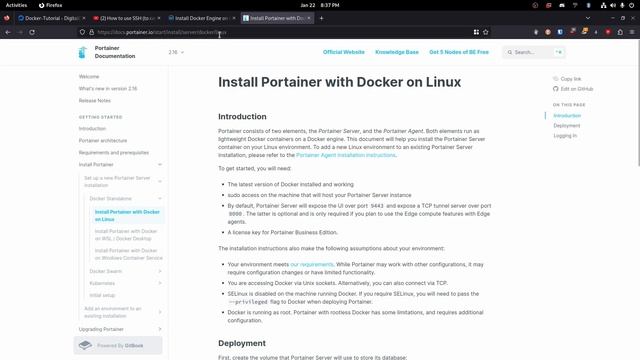640x360 pixels.
Task: Click the padlock site security icon
Action: [91, 32]
